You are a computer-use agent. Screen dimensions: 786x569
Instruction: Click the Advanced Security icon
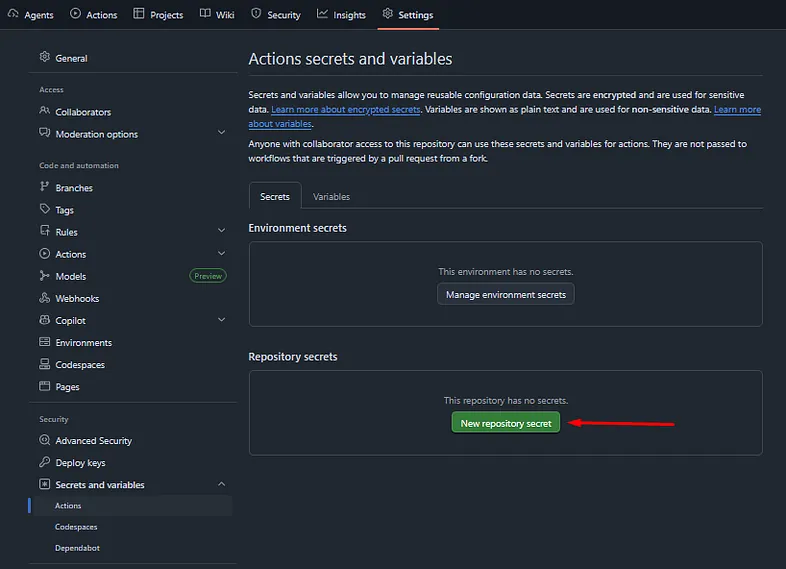pos(45,440)
